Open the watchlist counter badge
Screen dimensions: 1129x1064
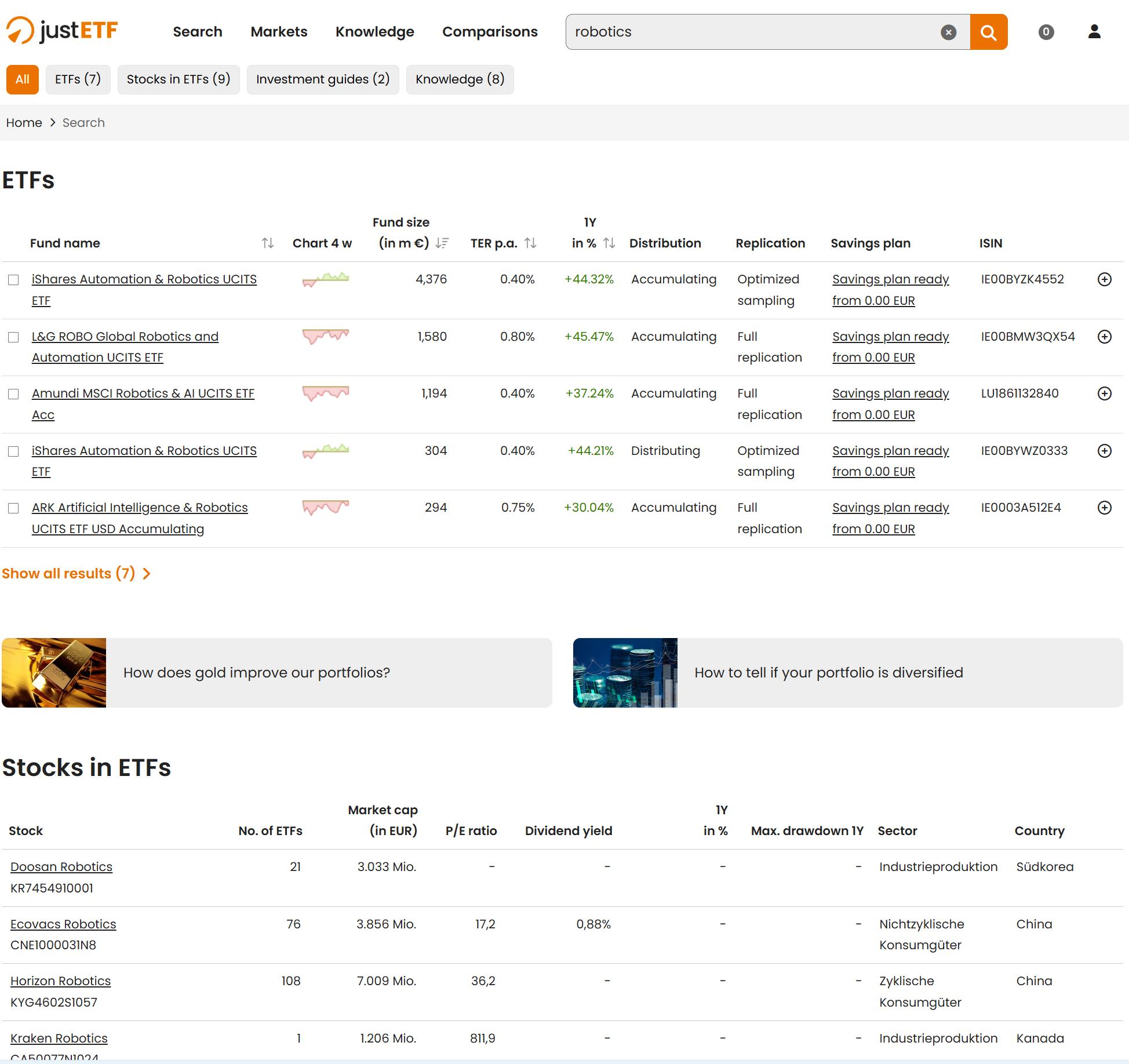[1046, 32]
